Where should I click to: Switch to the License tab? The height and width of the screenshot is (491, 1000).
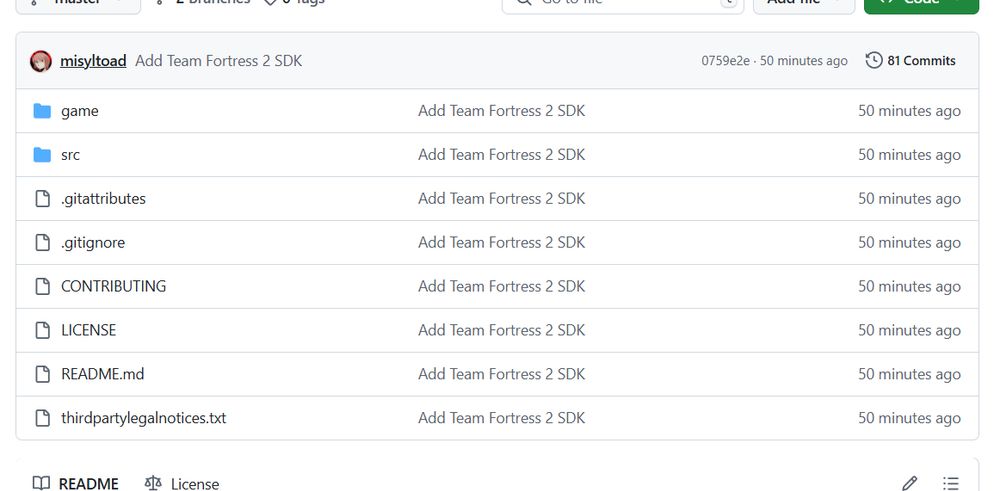point(182,484)
